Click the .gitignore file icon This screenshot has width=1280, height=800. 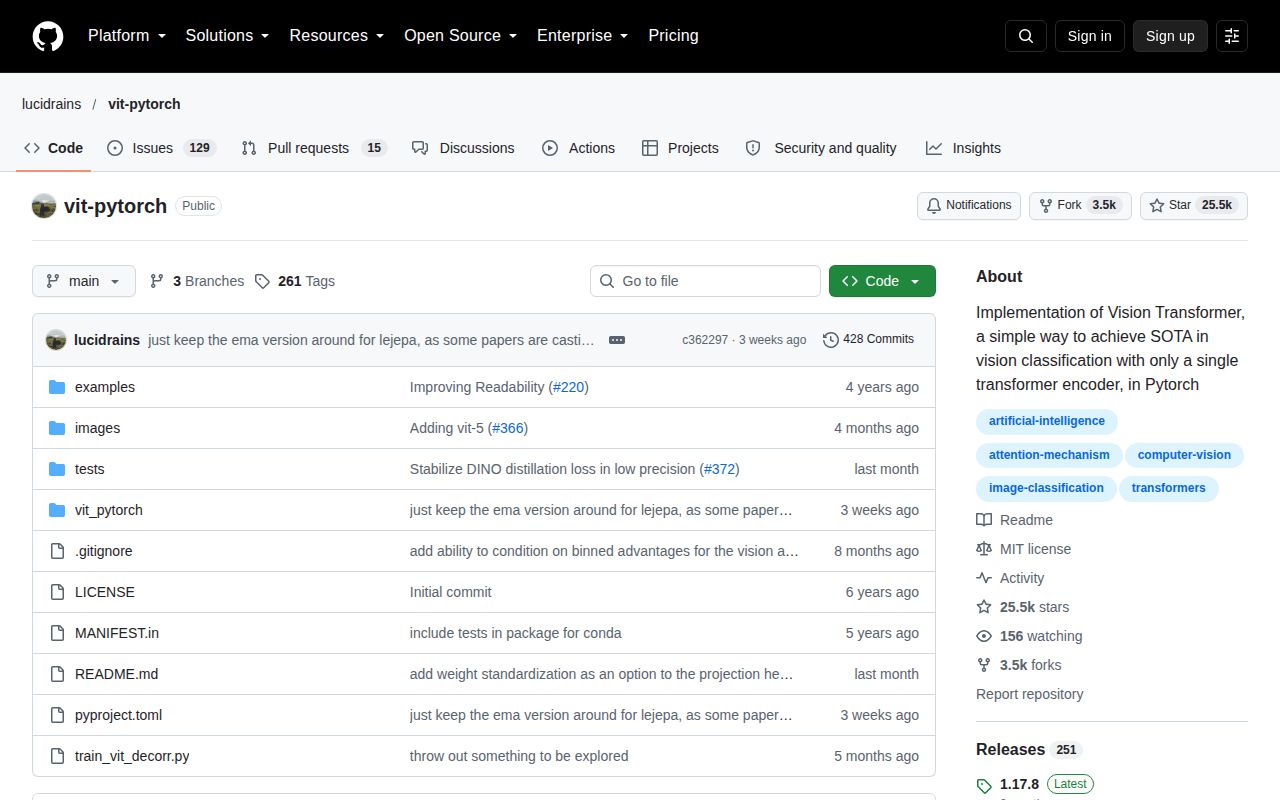pyautogui.click(x=57, y=551)
